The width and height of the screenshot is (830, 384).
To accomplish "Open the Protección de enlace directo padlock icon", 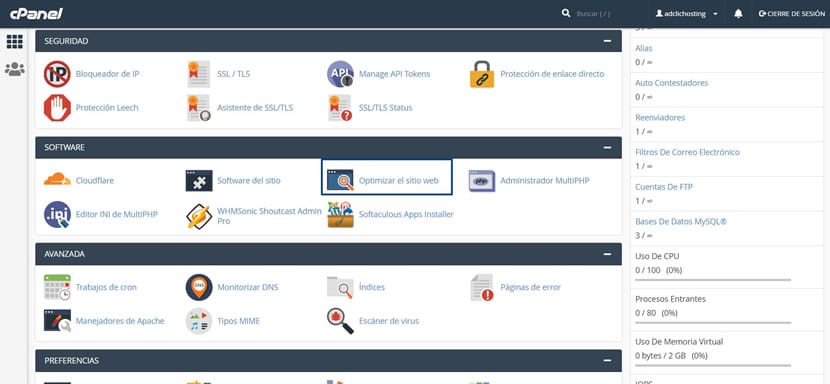I will pos(482,74).
